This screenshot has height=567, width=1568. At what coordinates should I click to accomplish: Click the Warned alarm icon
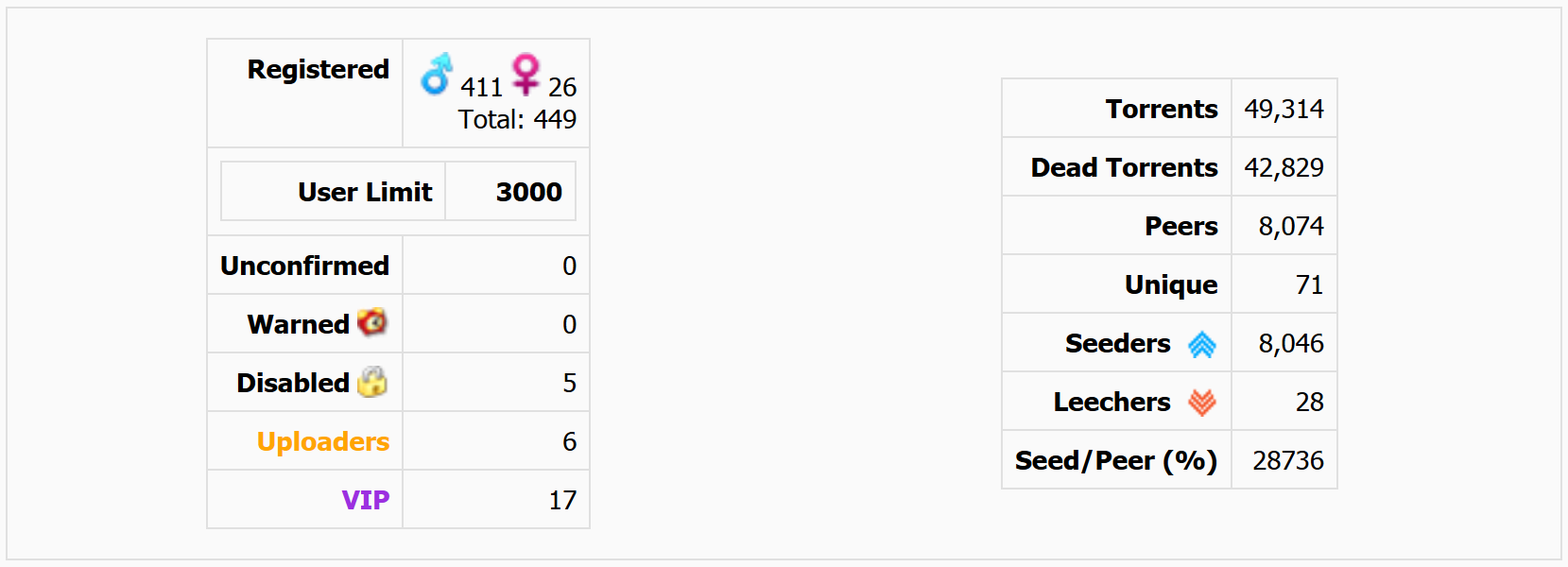click(x=372, y=322)
